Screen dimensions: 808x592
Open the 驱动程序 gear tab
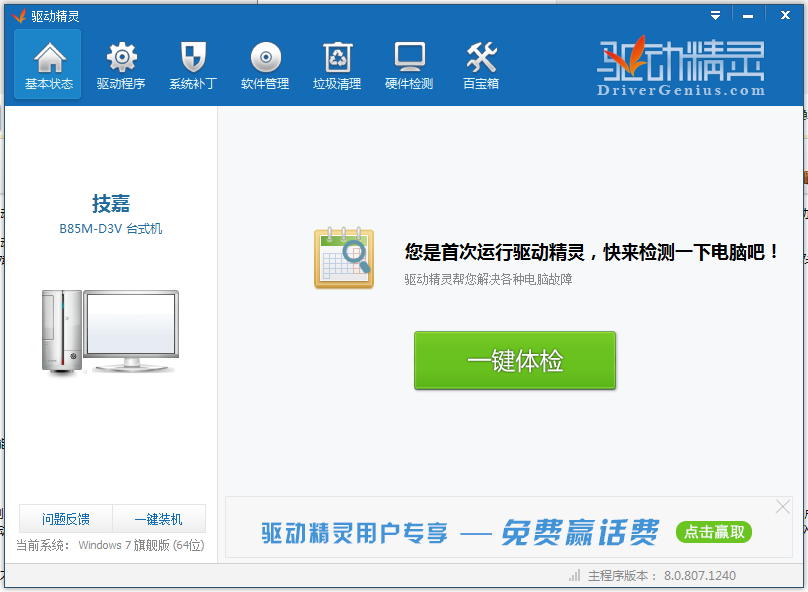coord(121,64)
